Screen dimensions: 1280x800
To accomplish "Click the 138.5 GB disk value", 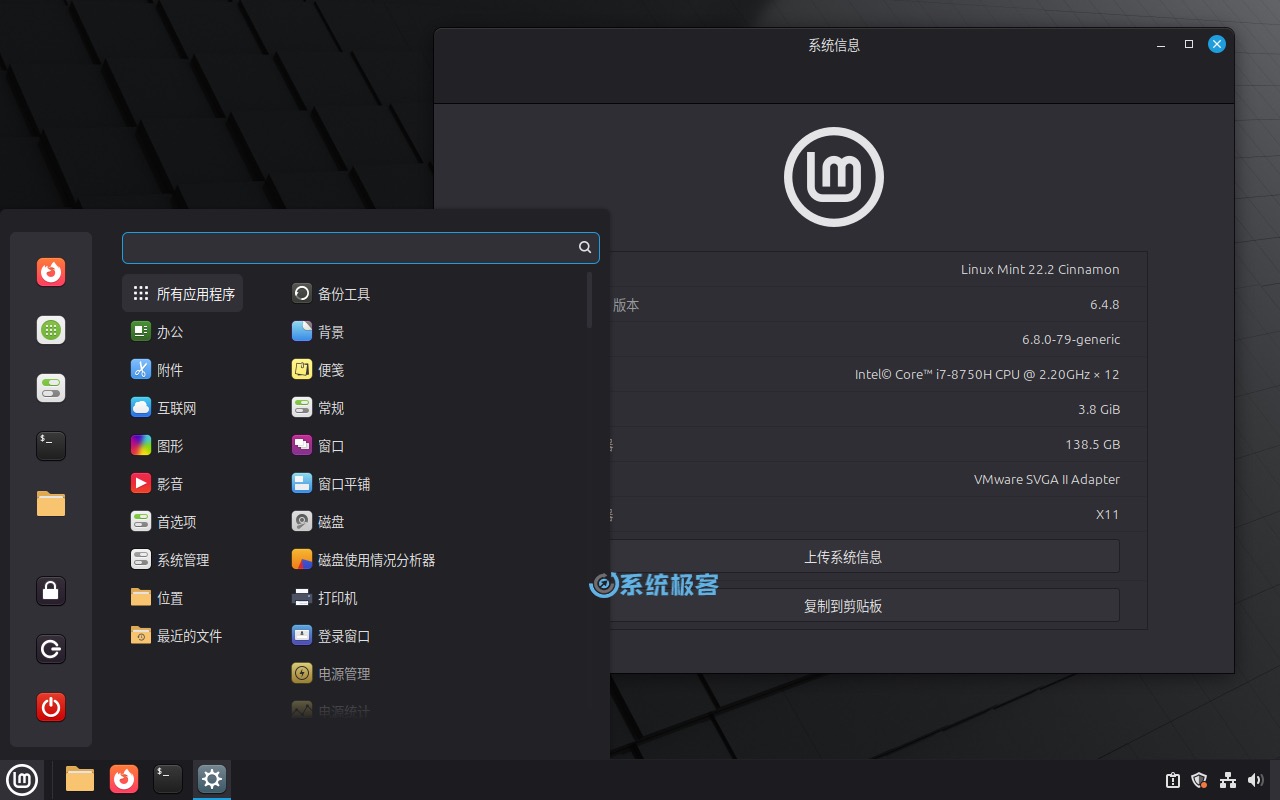I will [1093, 444].
